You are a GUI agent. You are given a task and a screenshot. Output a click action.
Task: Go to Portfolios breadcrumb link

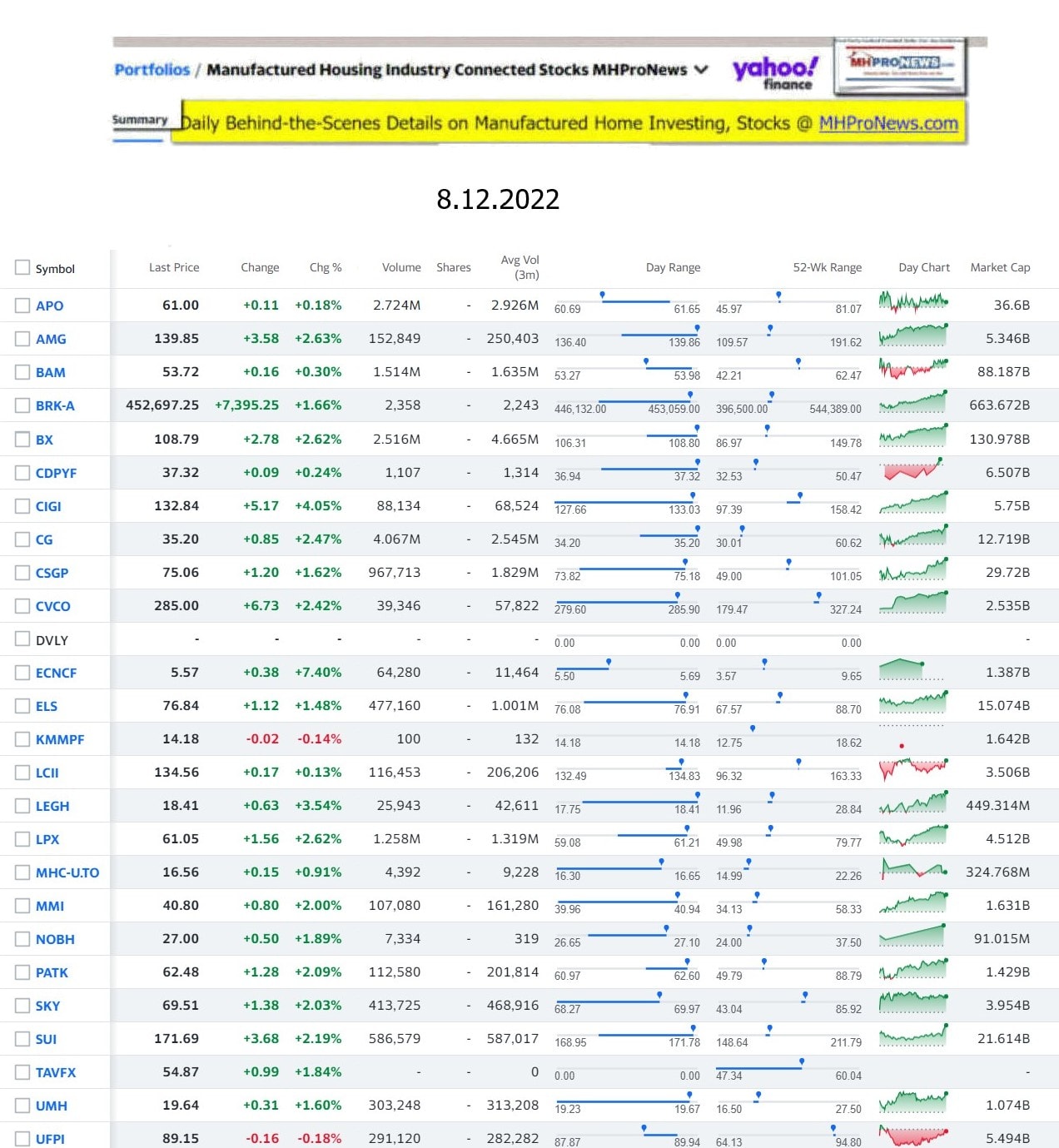click(152, 70)
